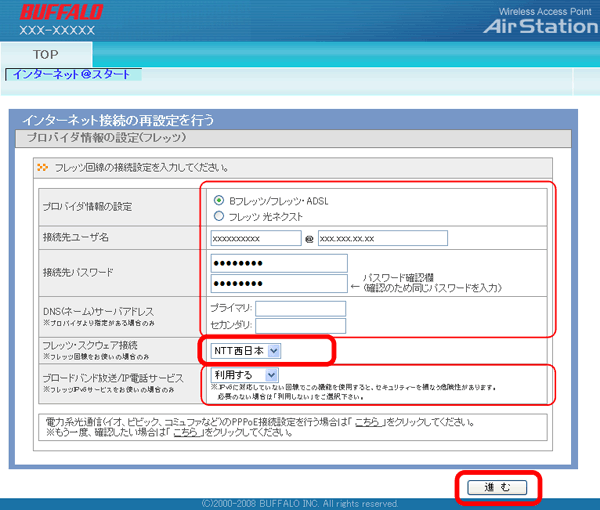Screen dimensions: 600x510
Task: Click the フレッツ・スクウェア接続 label
Action: click(x=90, y=345)
